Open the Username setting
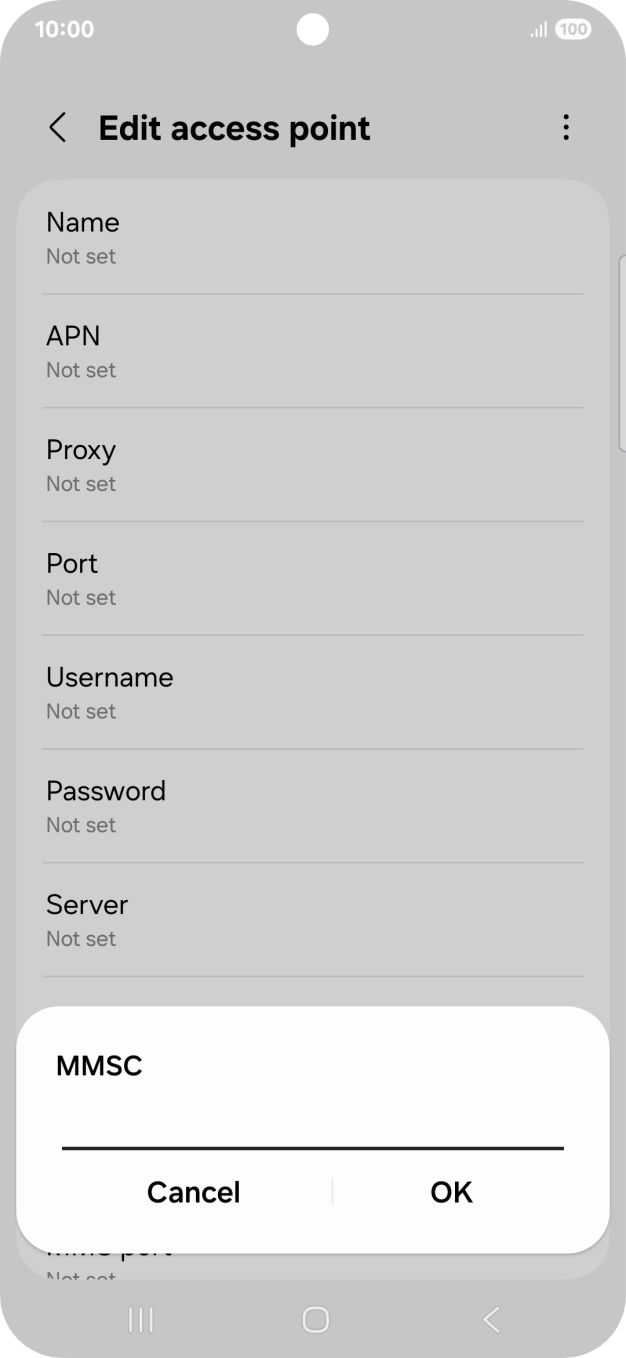The width and height of the screenshot is (626, 1358). pyautogui.click(x=313, y=692)
